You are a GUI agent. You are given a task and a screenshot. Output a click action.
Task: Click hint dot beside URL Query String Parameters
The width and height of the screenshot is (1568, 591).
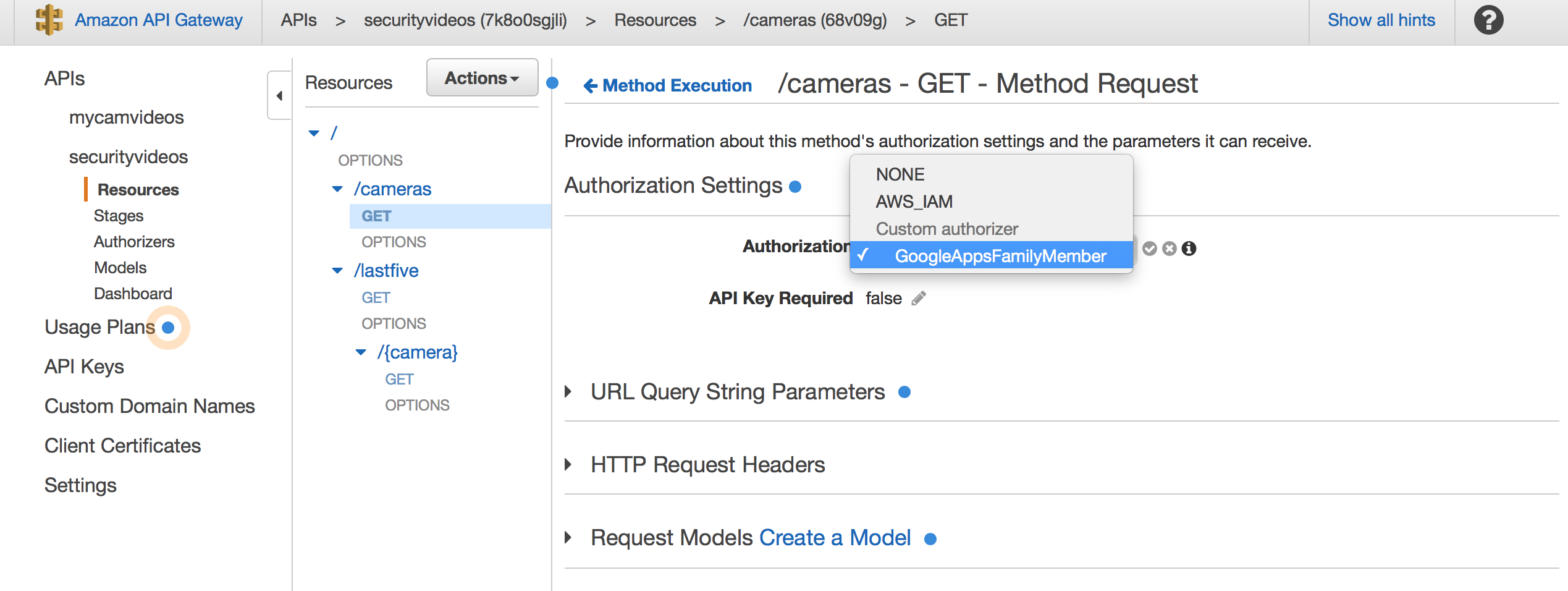click(904, 392)
